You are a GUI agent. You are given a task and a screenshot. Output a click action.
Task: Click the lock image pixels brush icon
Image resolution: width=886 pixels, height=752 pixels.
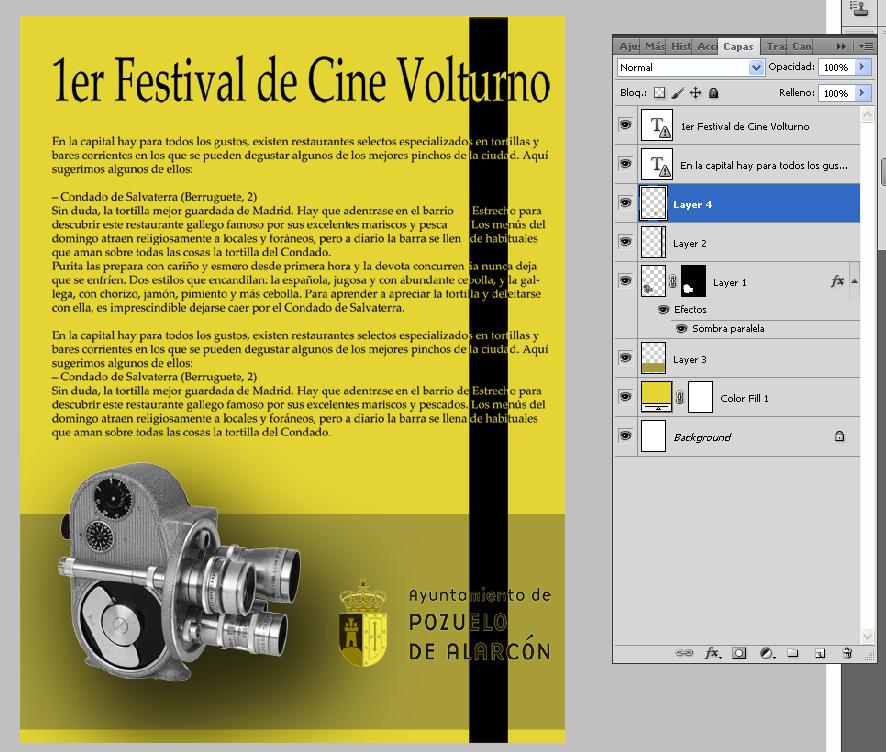click(x=678, y=93)
